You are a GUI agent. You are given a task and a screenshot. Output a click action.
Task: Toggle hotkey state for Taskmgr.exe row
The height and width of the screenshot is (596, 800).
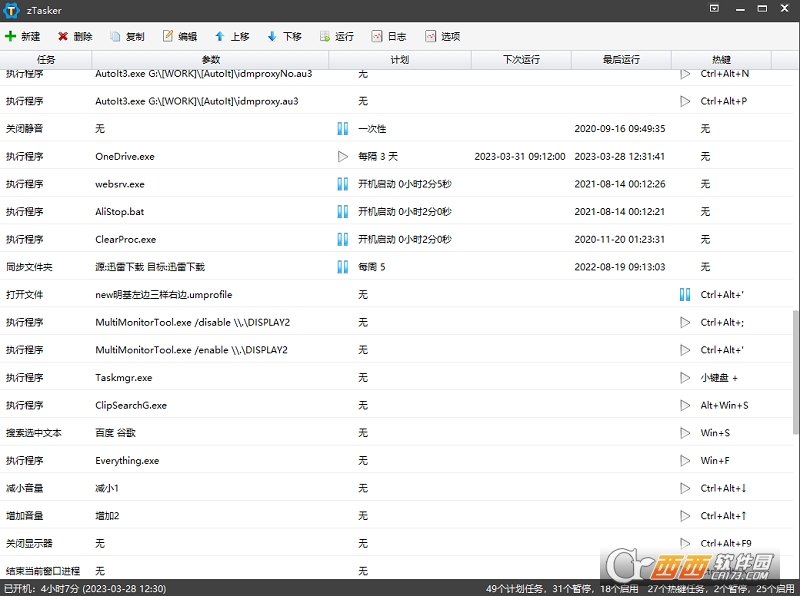click(x=685, y=378)
